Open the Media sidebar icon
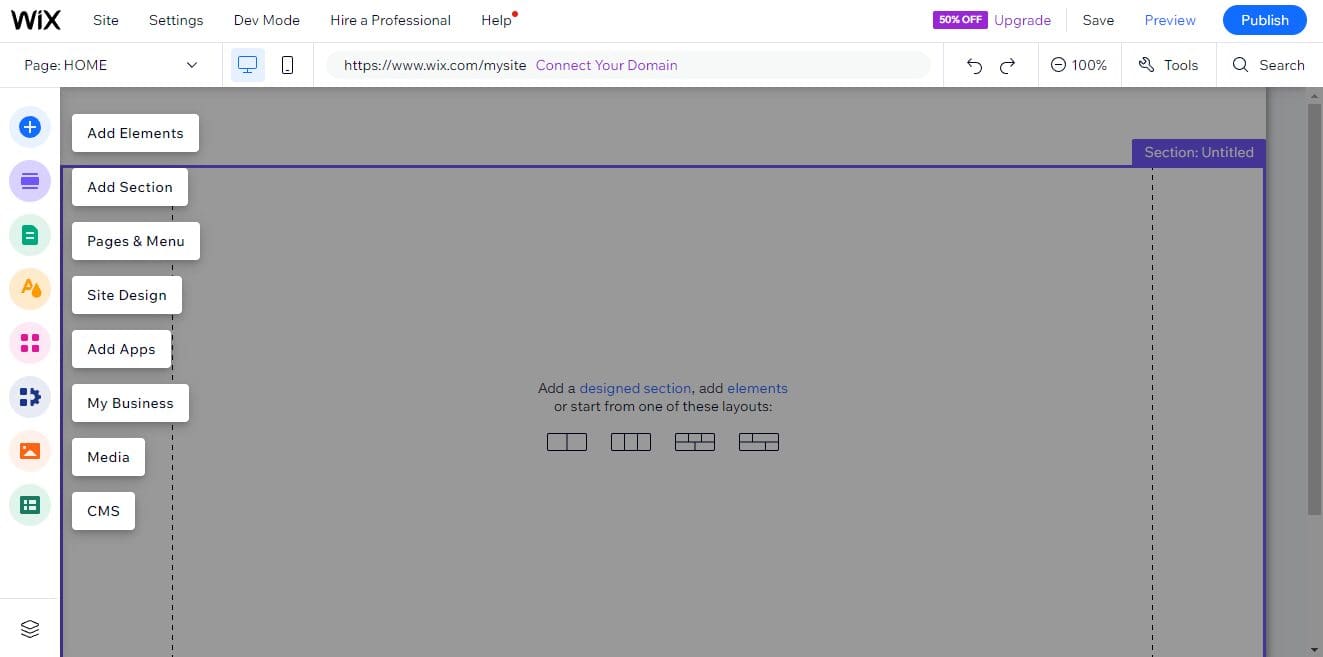The height and width of the screenshot is (657, 1323). 30,451
